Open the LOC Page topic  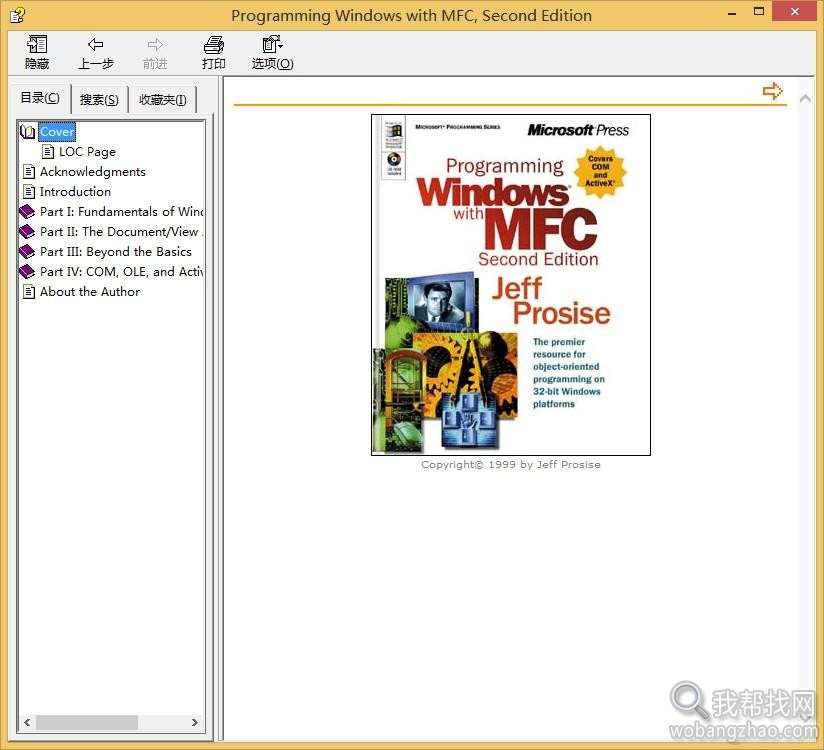click(87, 152)
